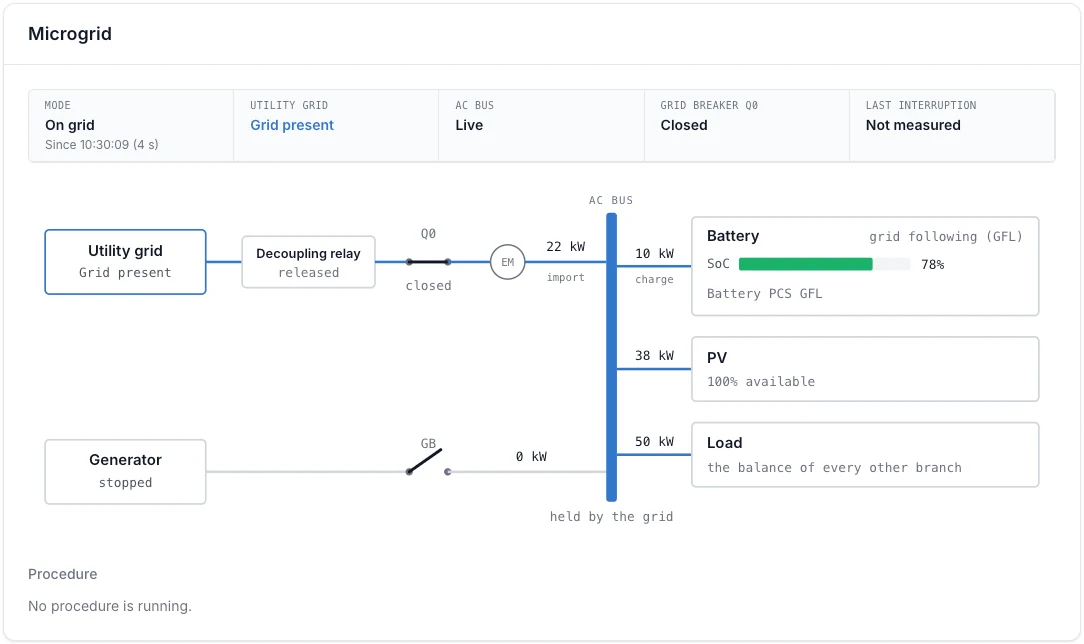Select the Utility grid box
This screenshot has height=644, width=1084.
(x=125, y=262)
